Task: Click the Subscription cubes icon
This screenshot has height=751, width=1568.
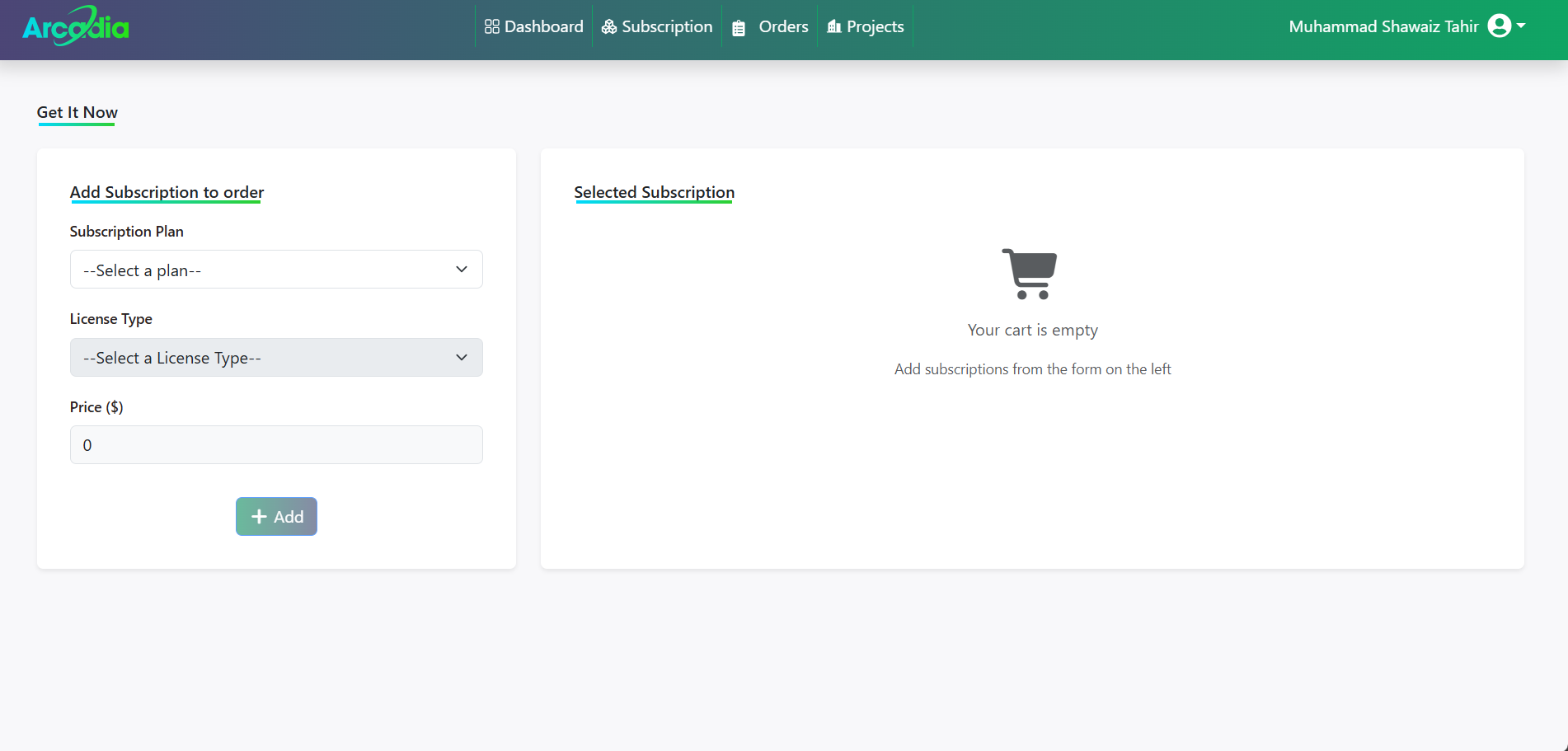Action: [609, 27]
